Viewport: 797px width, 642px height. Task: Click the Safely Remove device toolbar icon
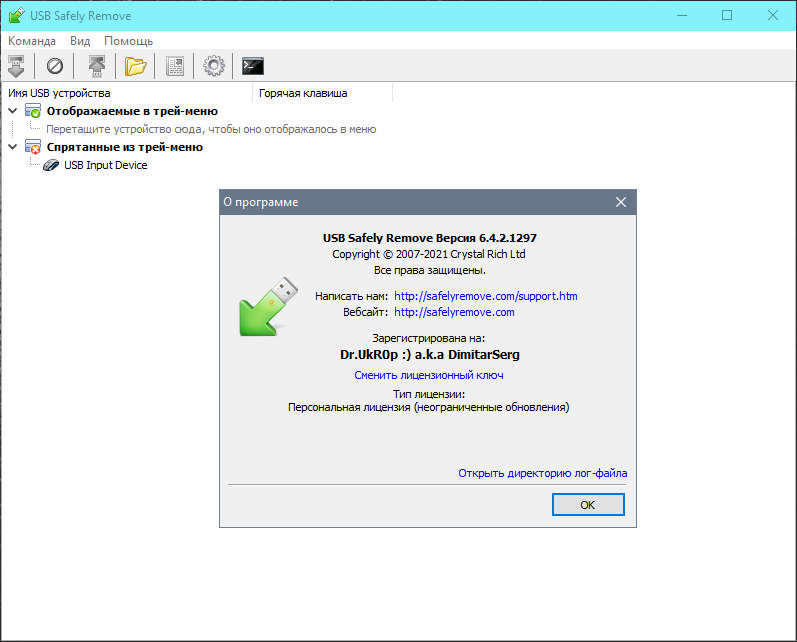coord(16,66)
